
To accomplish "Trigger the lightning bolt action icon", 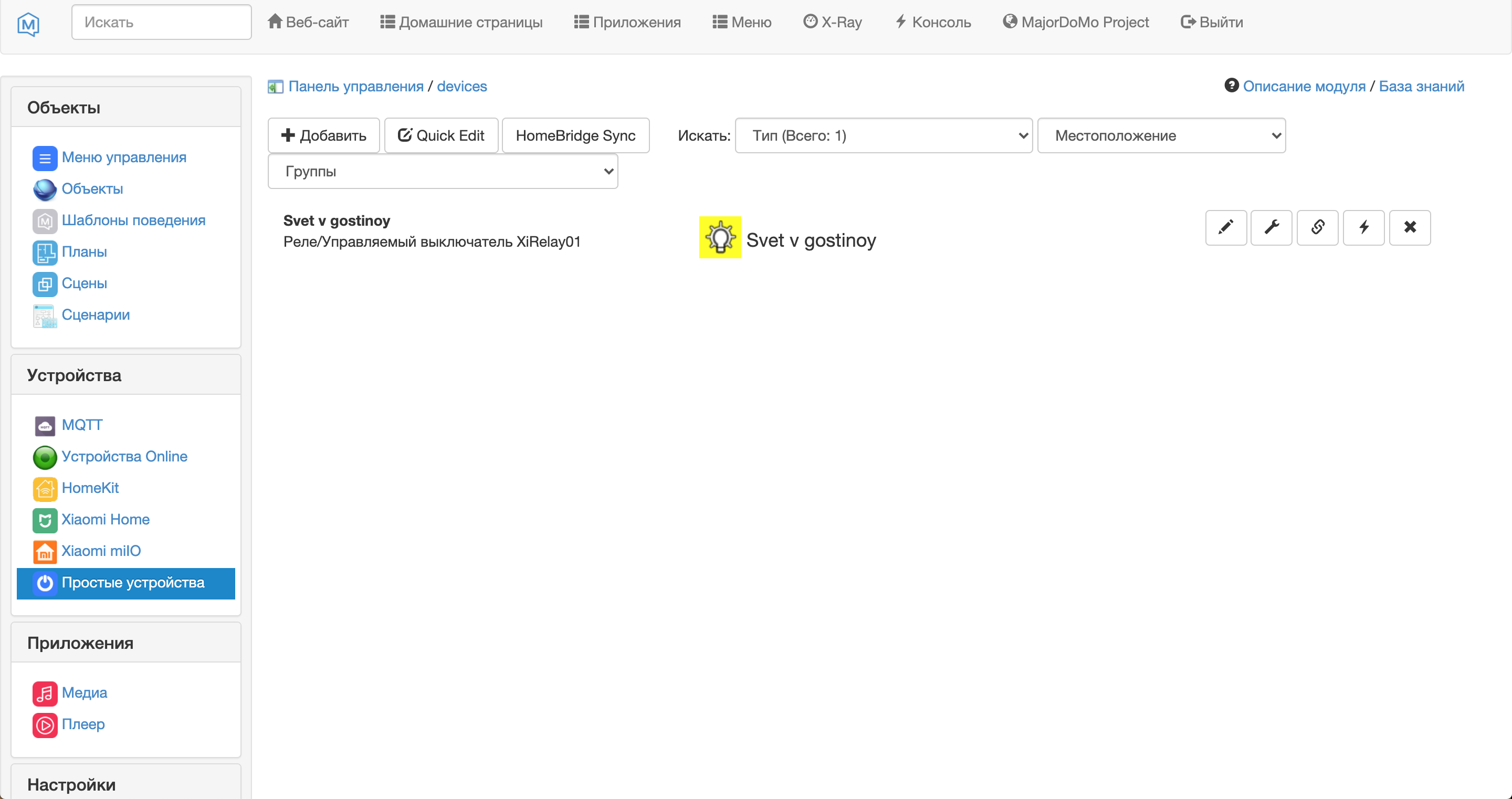I will pyautogui.click(x=1364, y=228).
